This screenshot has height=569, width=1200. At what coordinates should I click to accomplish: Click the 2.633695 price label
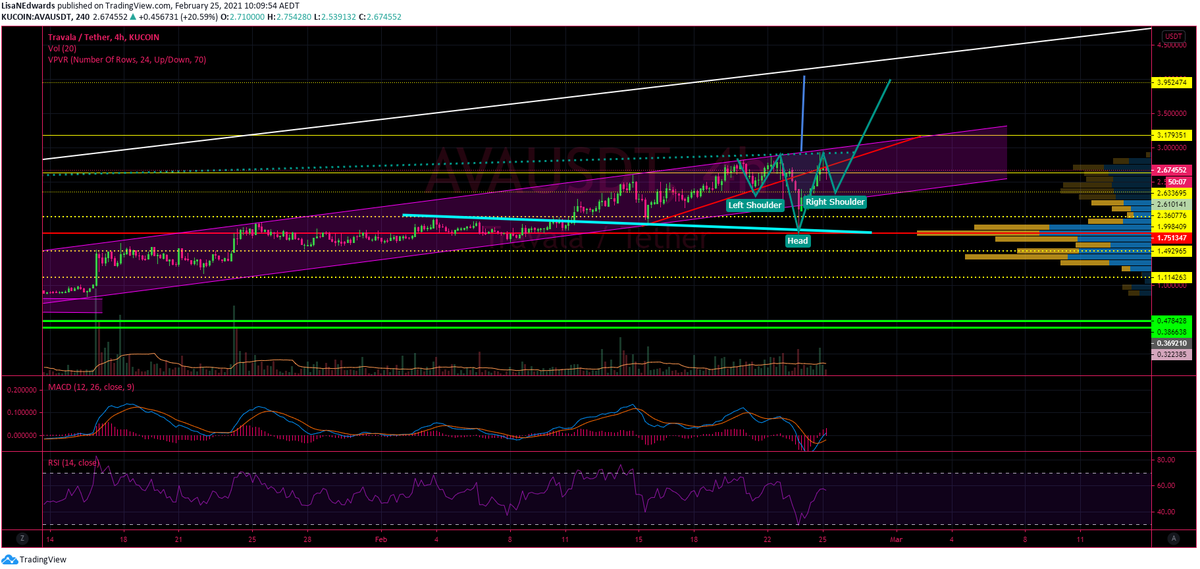(1170, 192)
